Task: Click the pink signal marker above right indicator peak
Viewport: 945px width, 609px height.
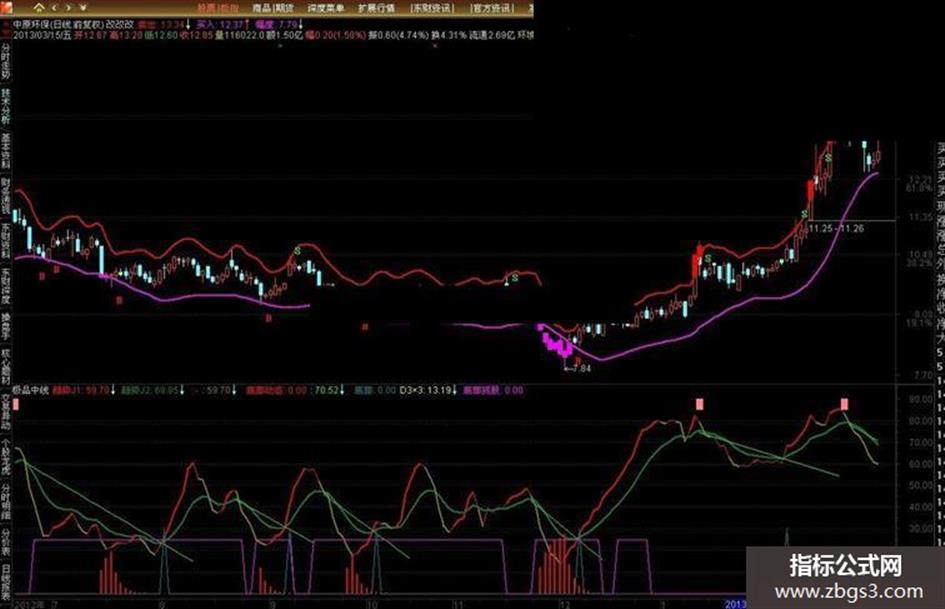Action: coord(844,404)
